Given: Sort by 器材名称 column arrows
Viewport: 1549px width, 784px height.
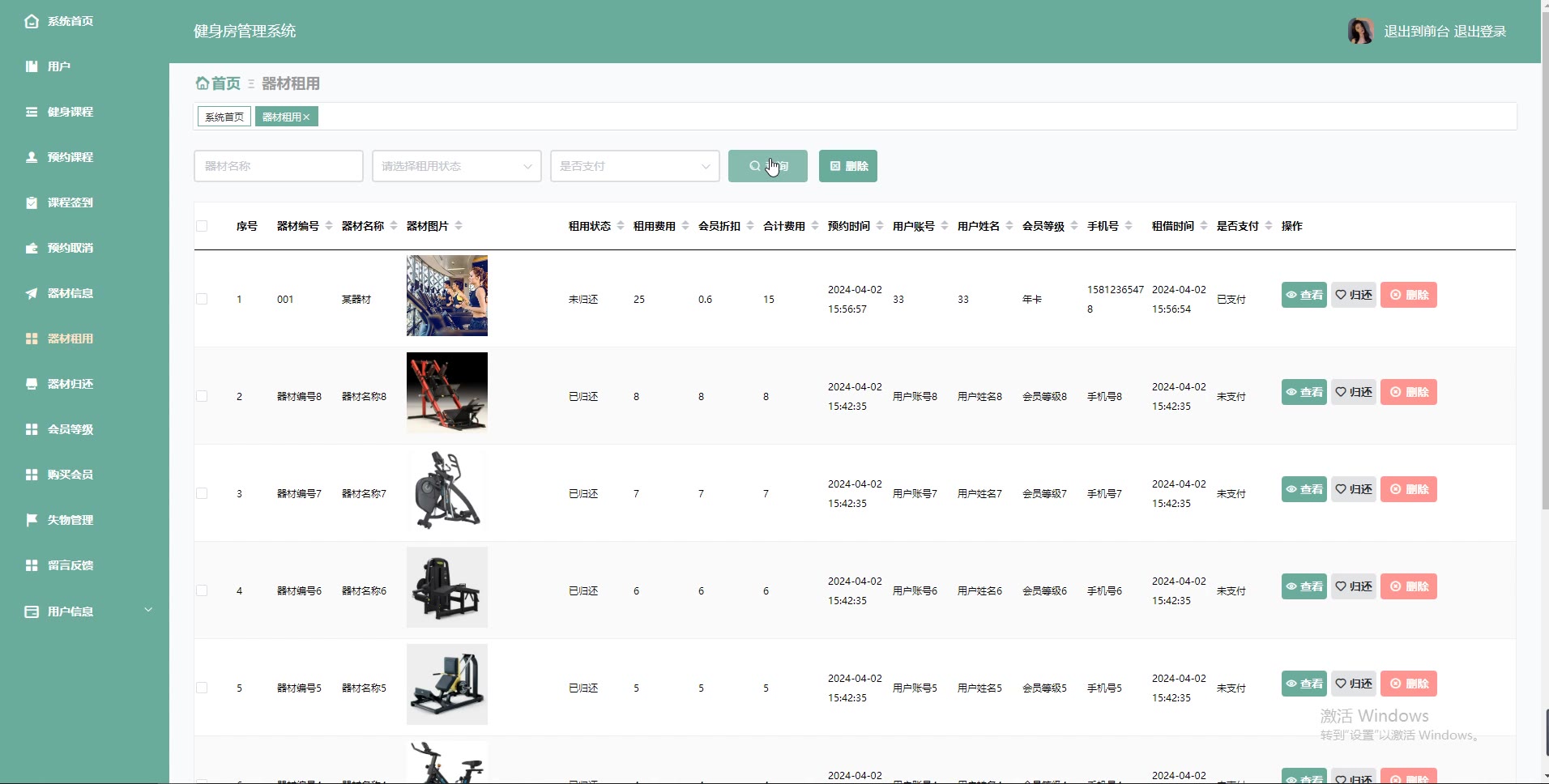Looking at the screenshot, I should coord(394,226).
